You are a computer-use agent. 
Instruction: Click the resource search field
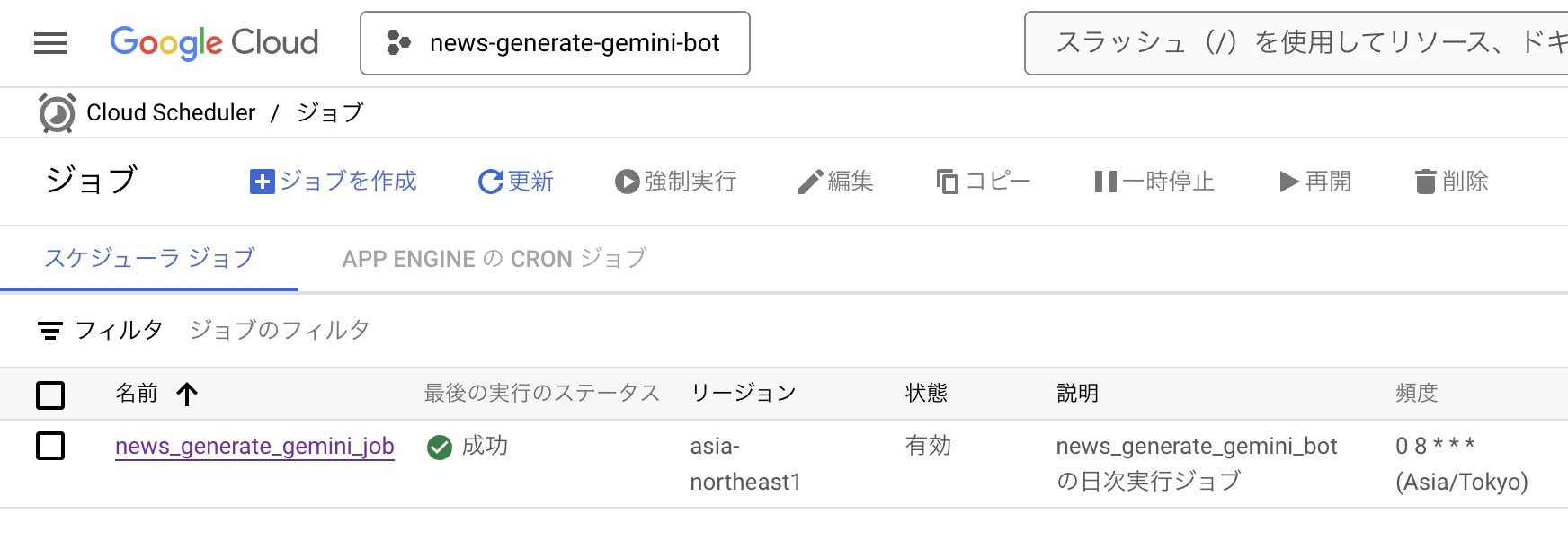pyautogui.click(x=1296, y=43)
